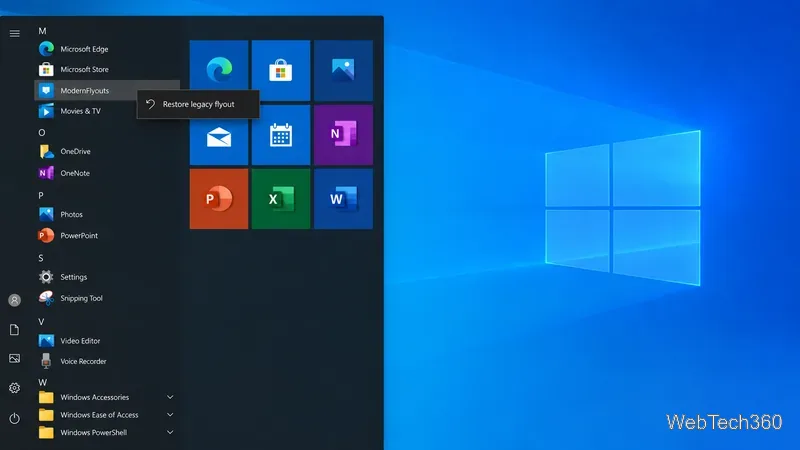Click the OneDrive text label
The image size is (800, 450).
click(76, 152)
